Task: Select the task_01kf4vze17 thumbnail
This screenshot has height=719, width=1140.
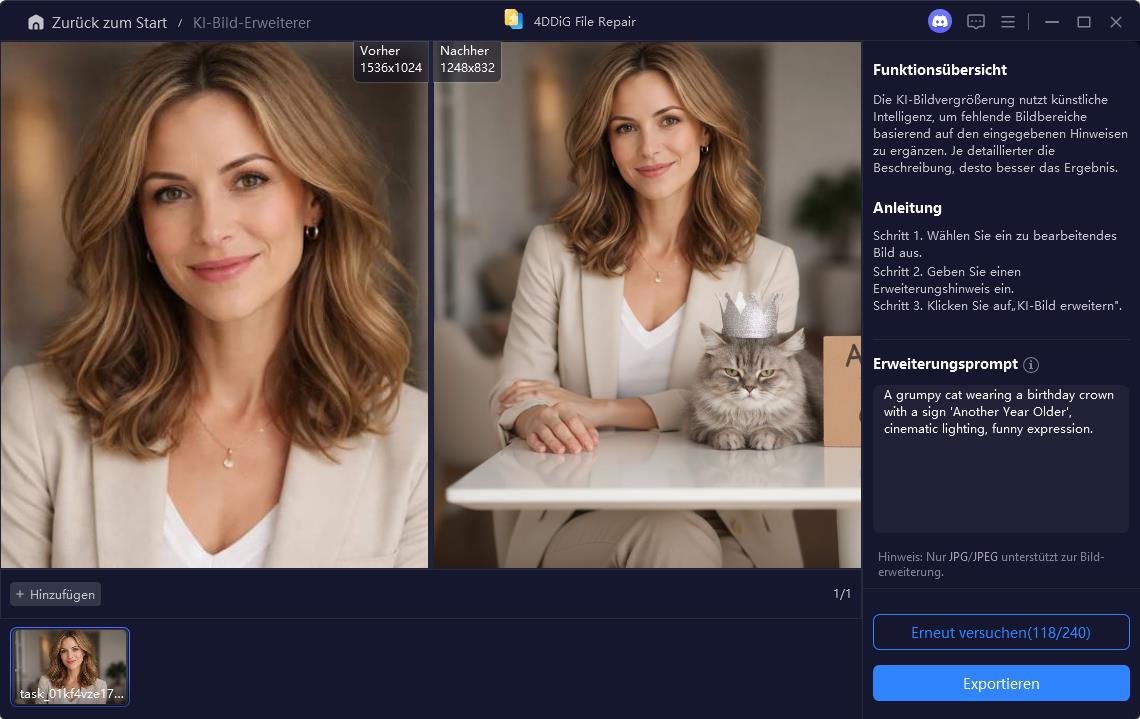Action: [70, 667]
